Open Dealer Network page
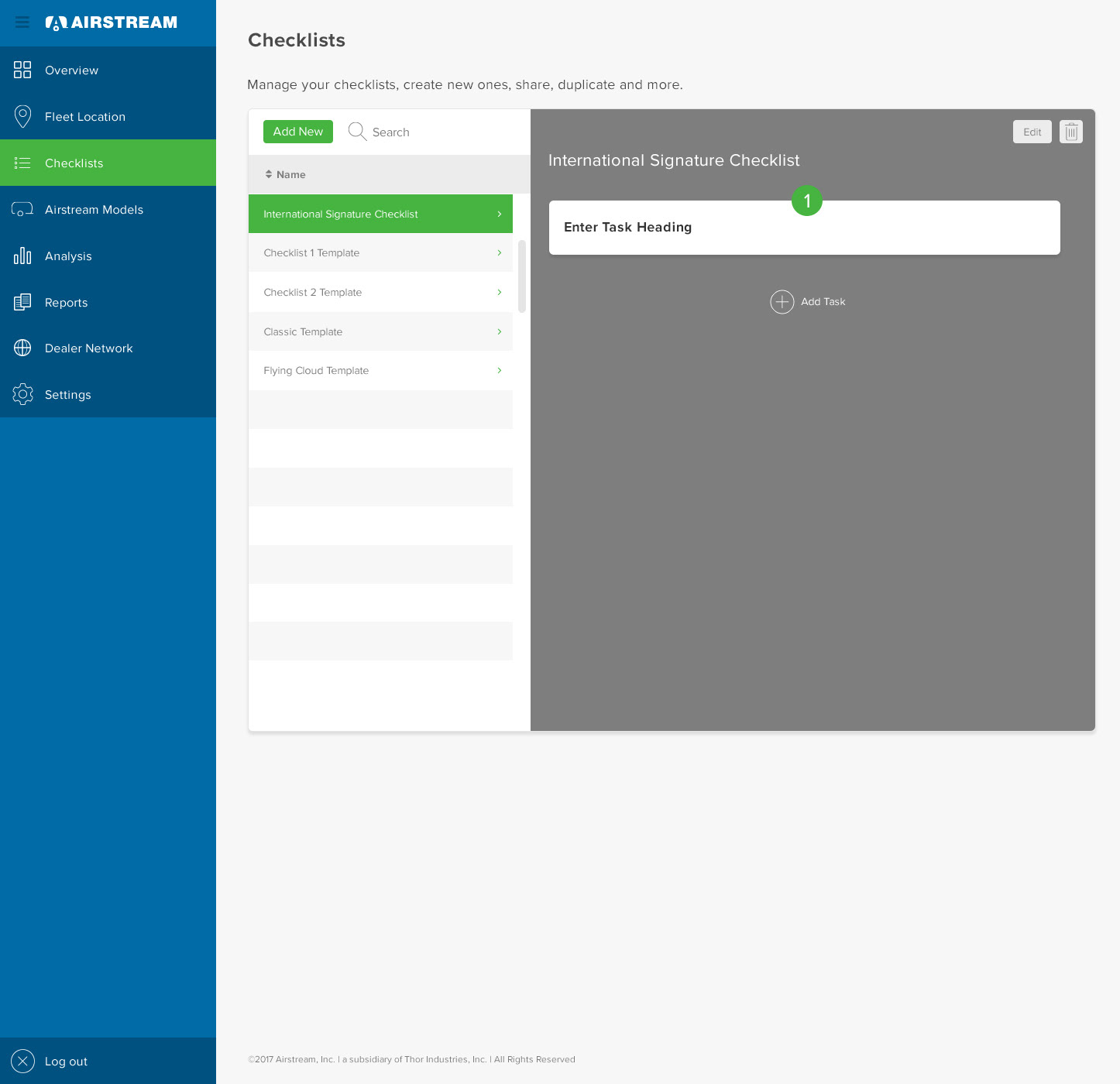 (x=108, y=348)
